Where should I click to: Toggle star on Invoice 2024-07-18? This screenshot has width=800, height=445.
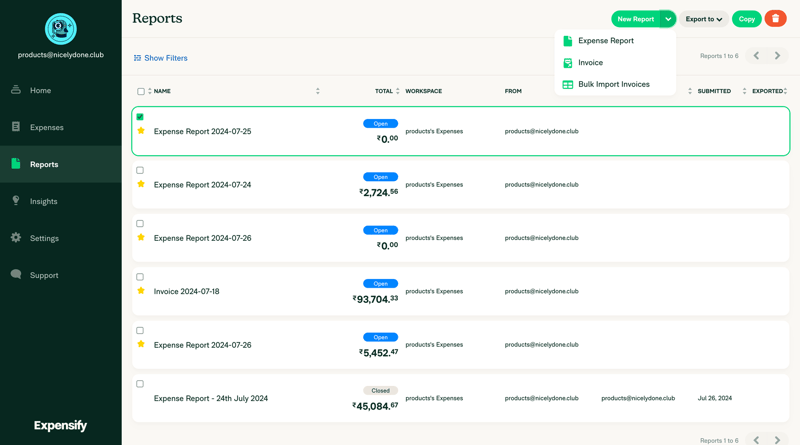tap(141, 290)
